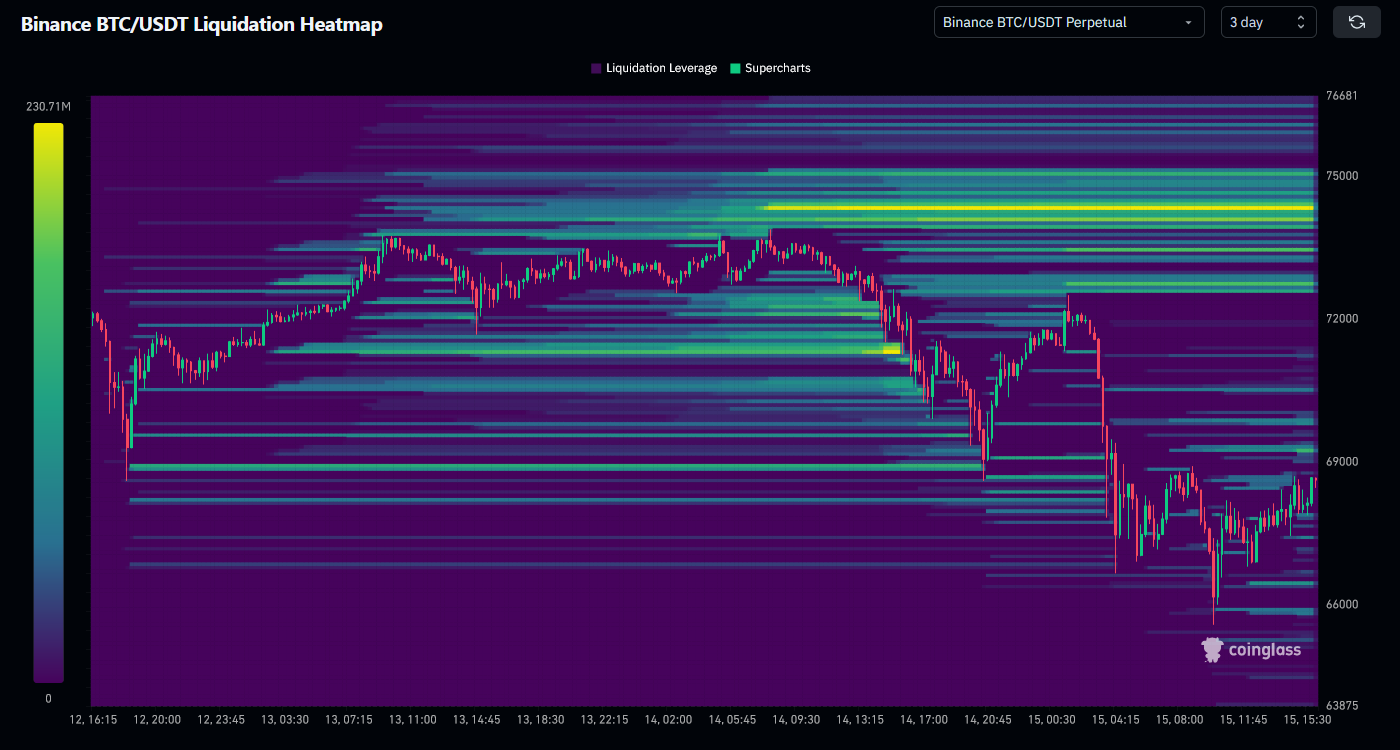The height and width of the screenshot is (750, 1400).
Task: Click the 15, 08:00 time axis label
Action: (1179, 720)
